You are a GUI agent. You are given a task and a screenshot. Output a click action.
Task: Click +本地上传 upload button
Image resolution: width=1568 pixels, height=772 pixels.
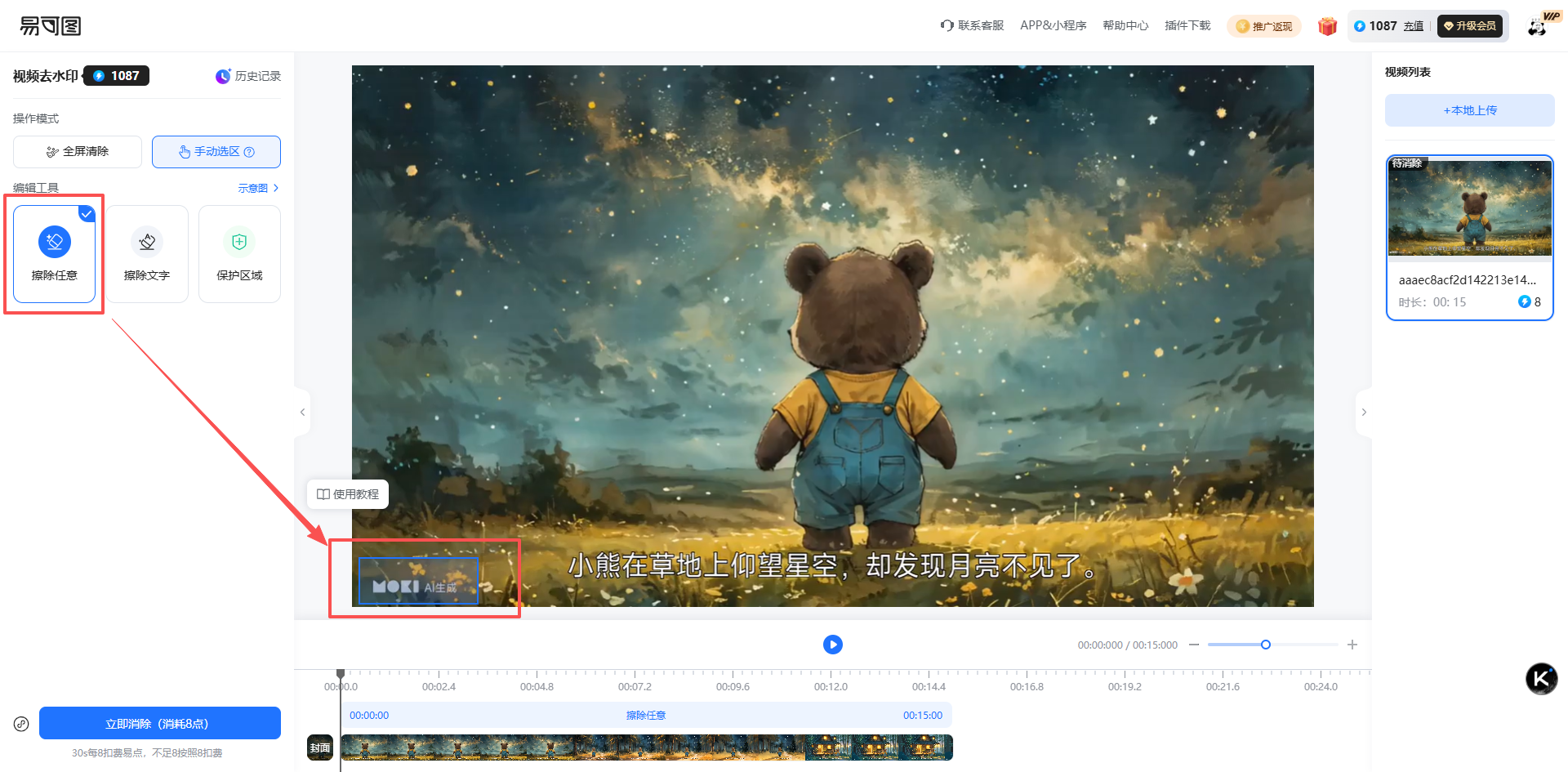click(1470, 110)
